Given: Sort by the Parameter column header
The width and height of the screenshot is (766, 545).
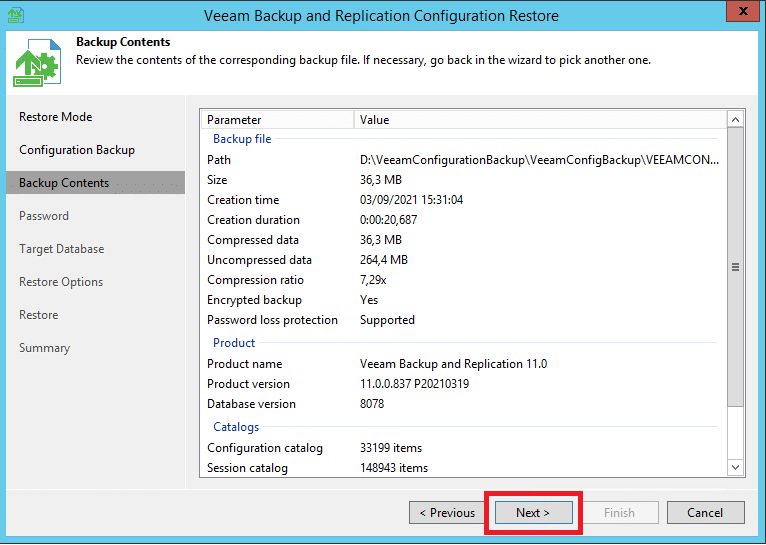Looking at the screenshot, I should (277, 120).
